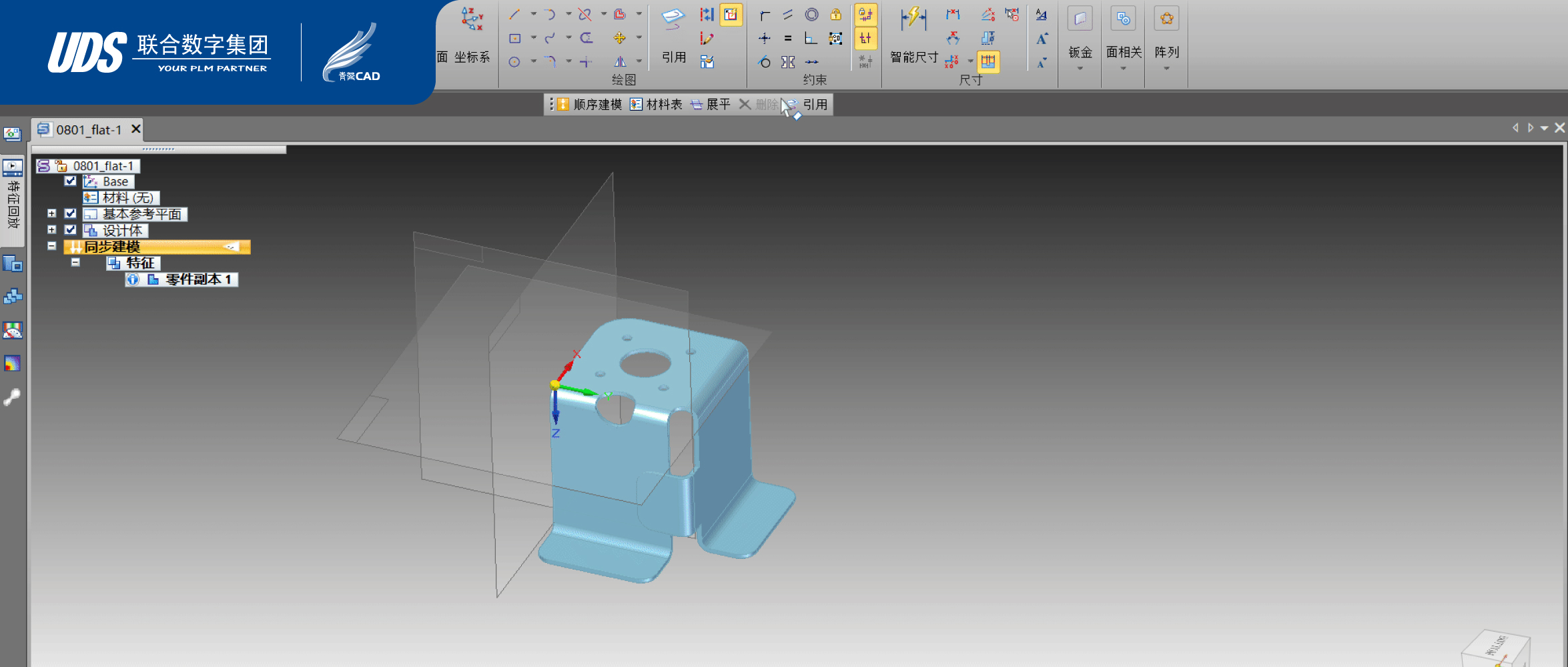Select the Distance Between dimension tool
The height and width of the screenshot is (667, 1568).
coord(953,14)
